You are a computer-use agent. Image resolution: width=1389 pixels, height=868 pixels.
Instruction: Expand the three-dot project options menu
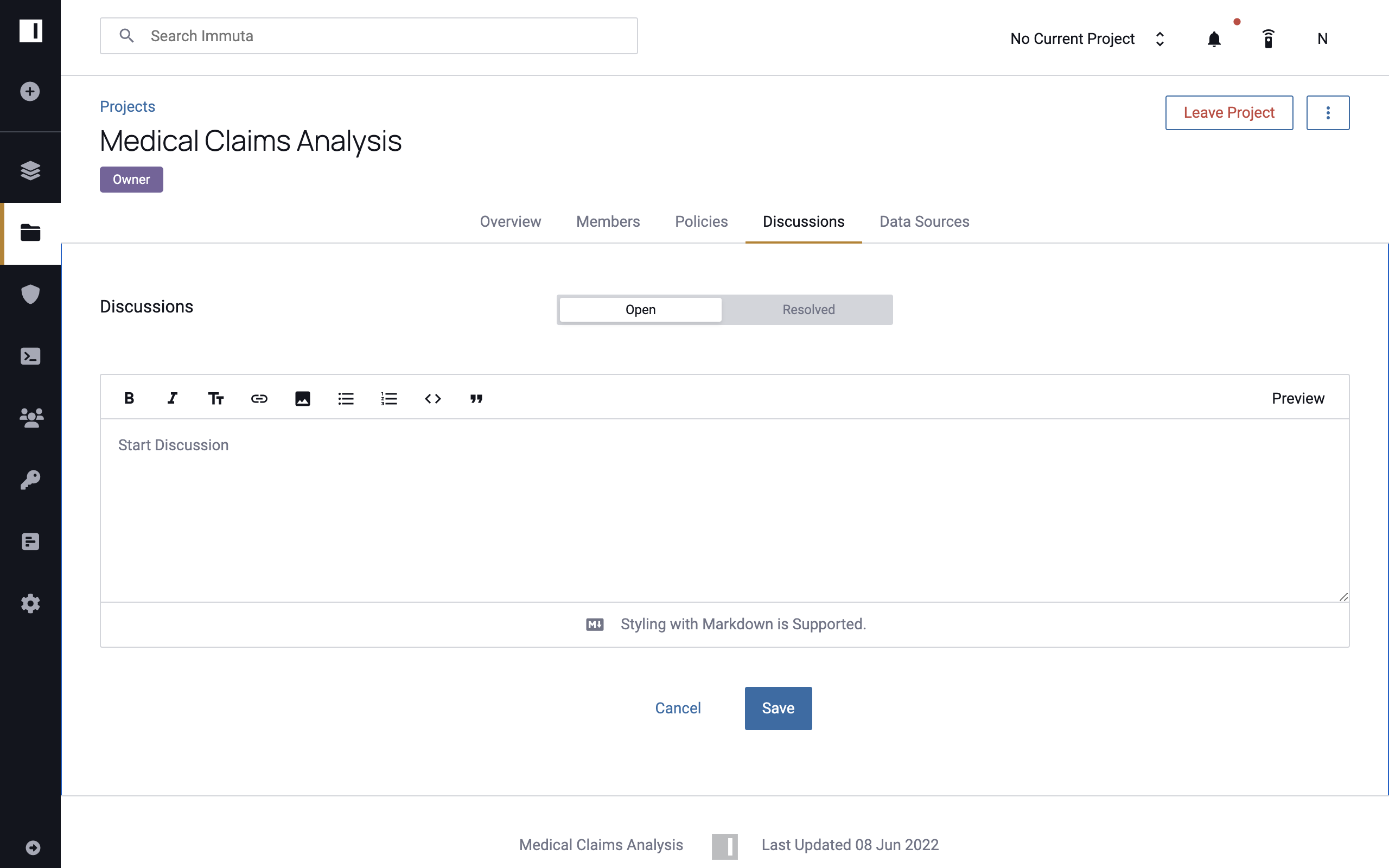coord(1328,112)
